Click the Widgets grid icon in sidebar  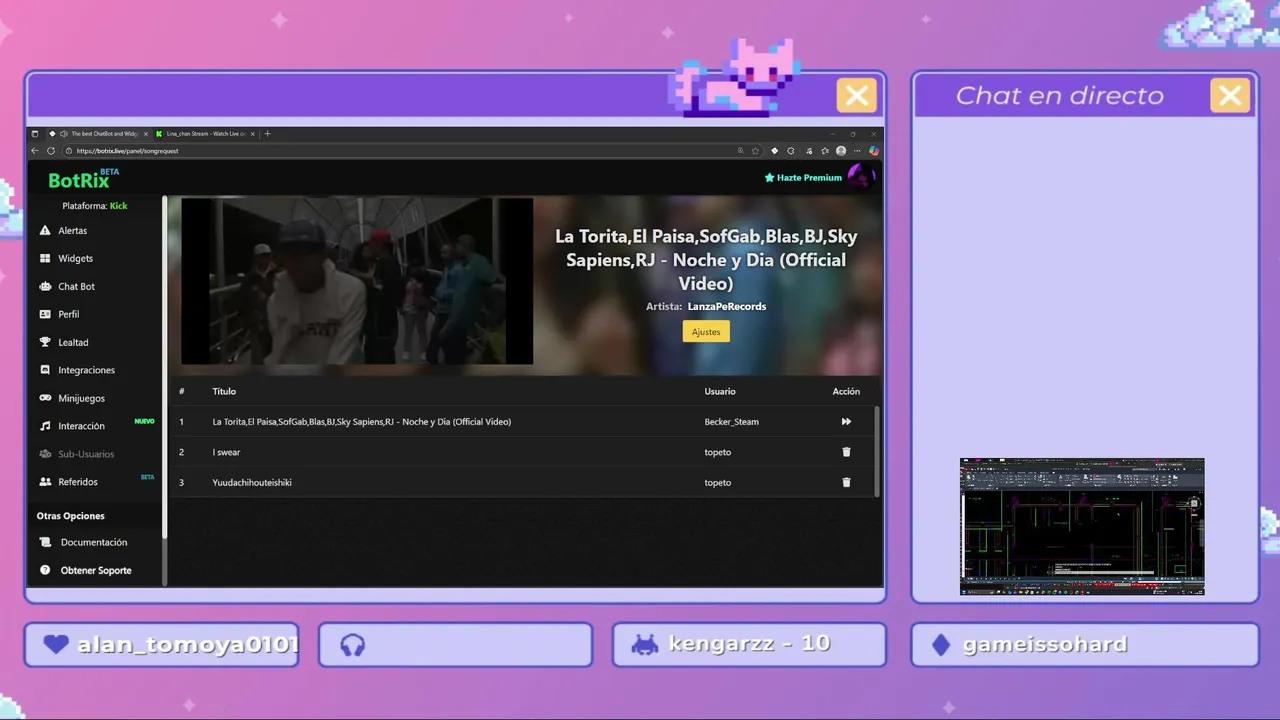click(x=44, y=258)
